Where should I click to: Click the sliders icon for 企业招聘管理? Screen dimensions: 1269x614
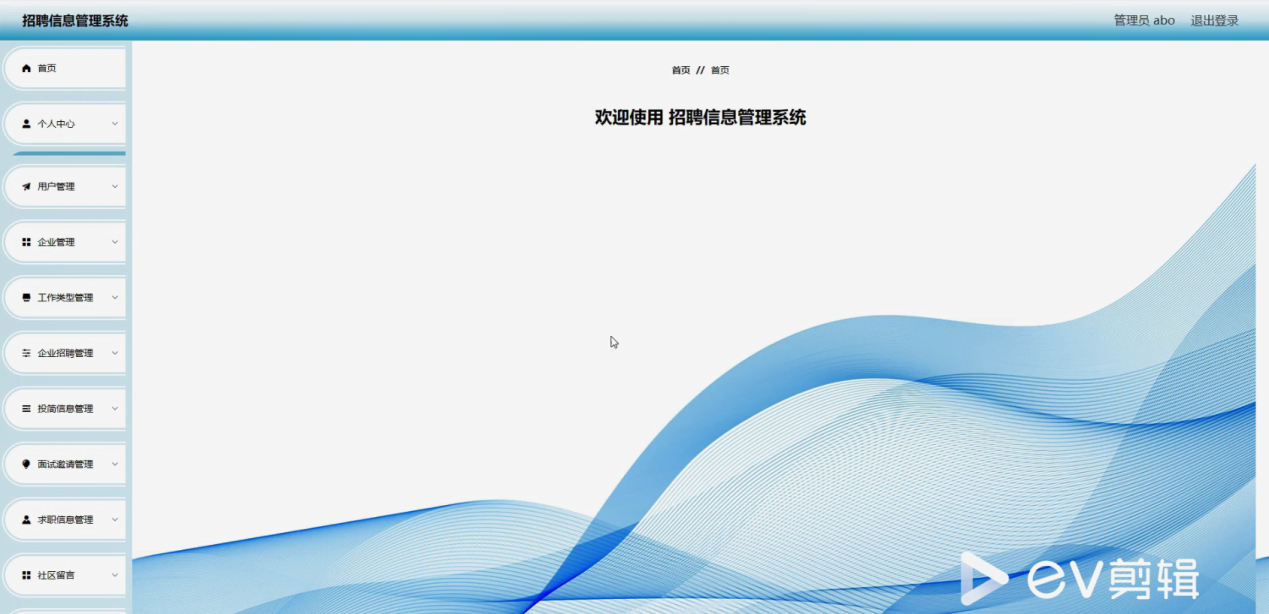click(x=27, y=353)
